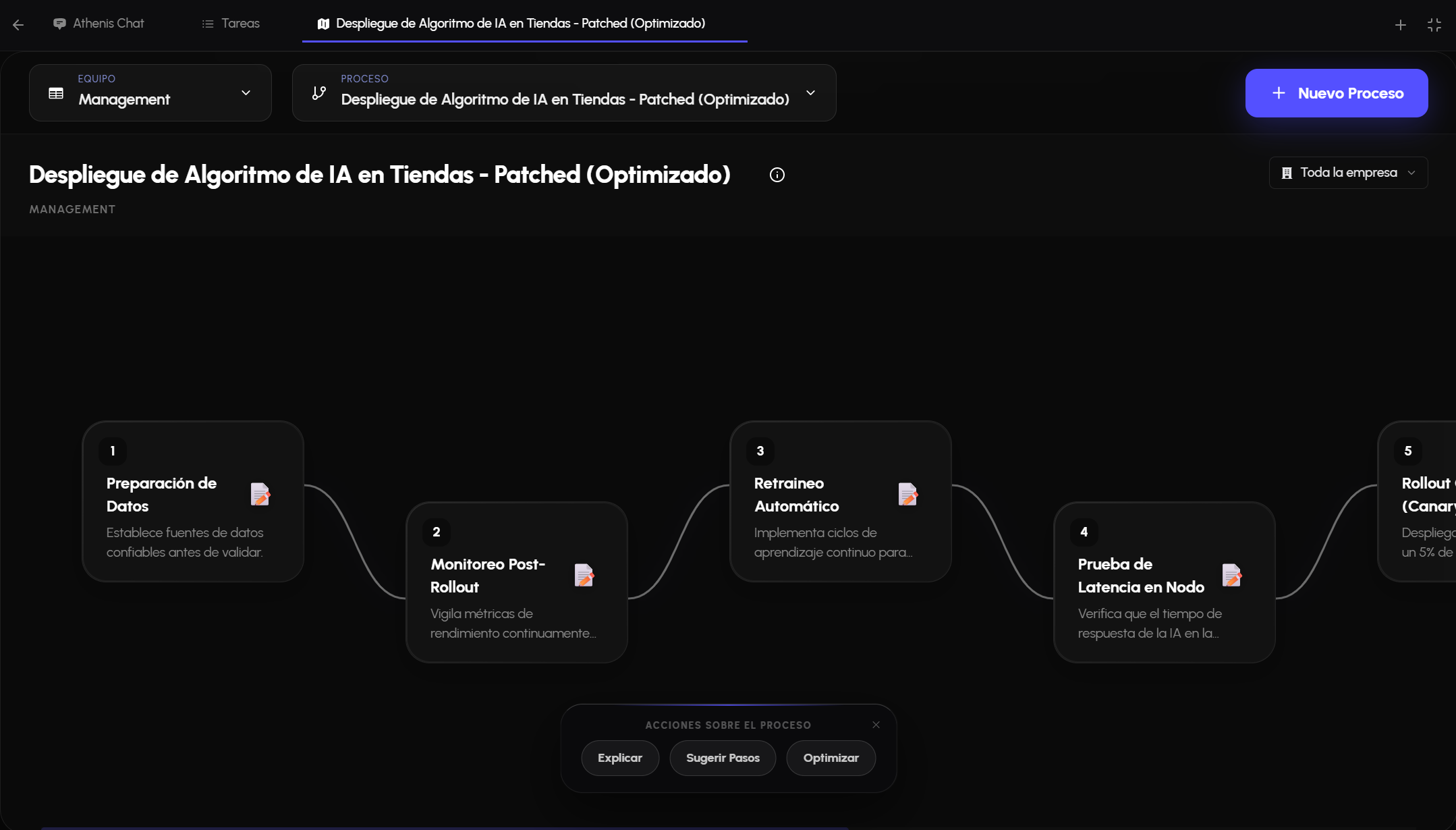Click the Sugerir Pasos button

click(x=723, y=758)
